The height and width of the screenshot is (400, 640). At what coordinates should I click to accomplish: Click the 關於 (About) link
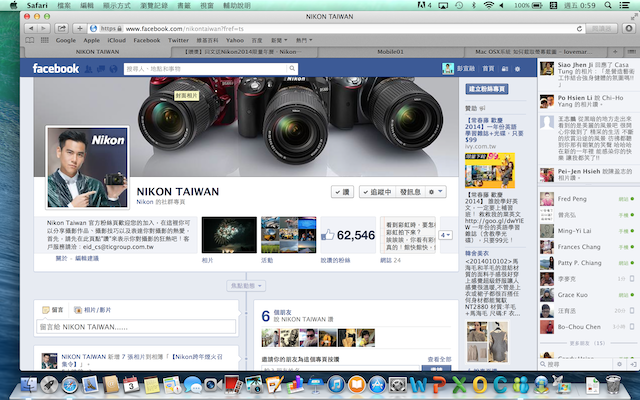61,258
